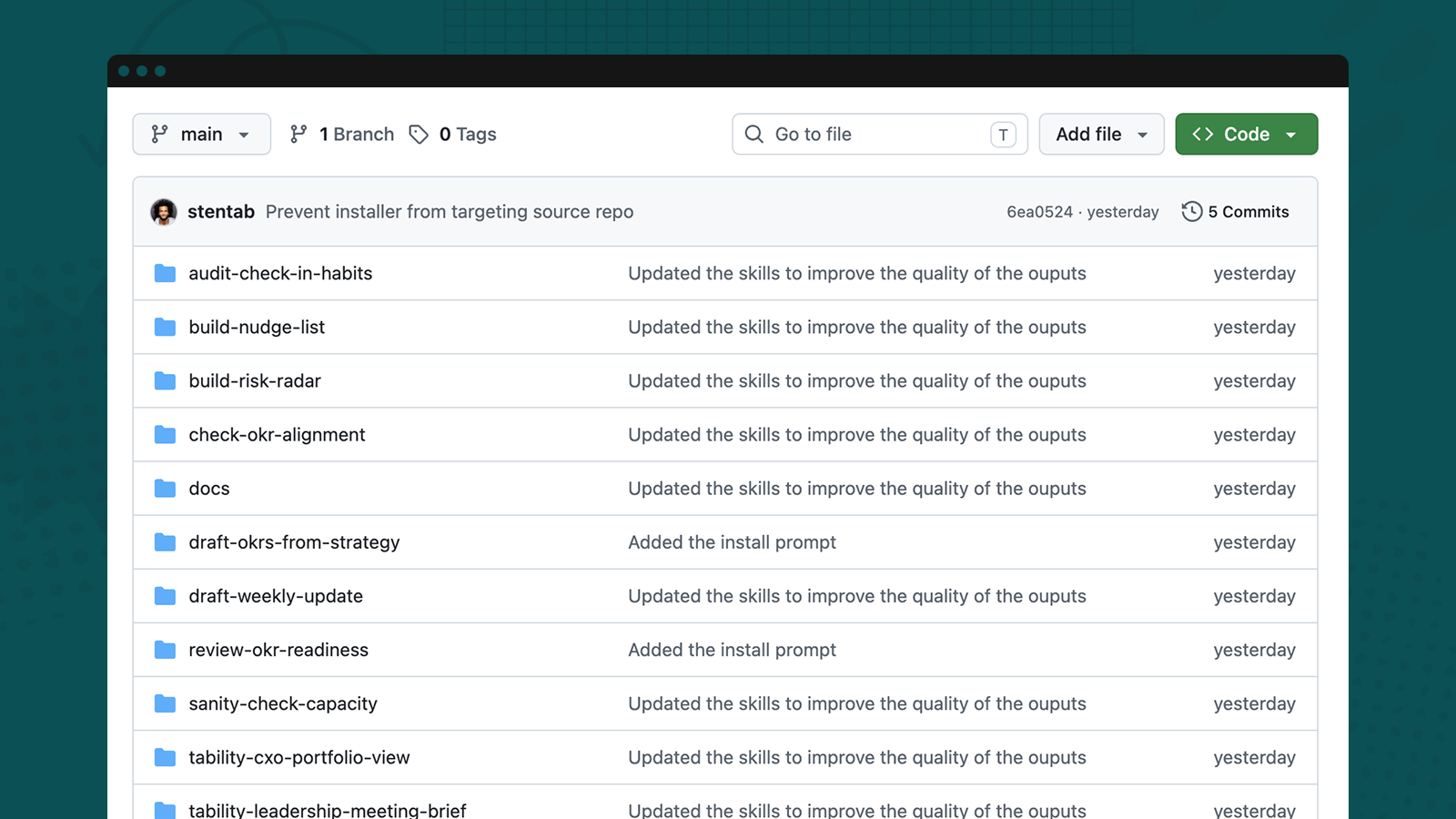Viewport: 1456px width, 819px height.
Task: Click folder icon for check-okr-alignment
Action: tap(165, 434)
